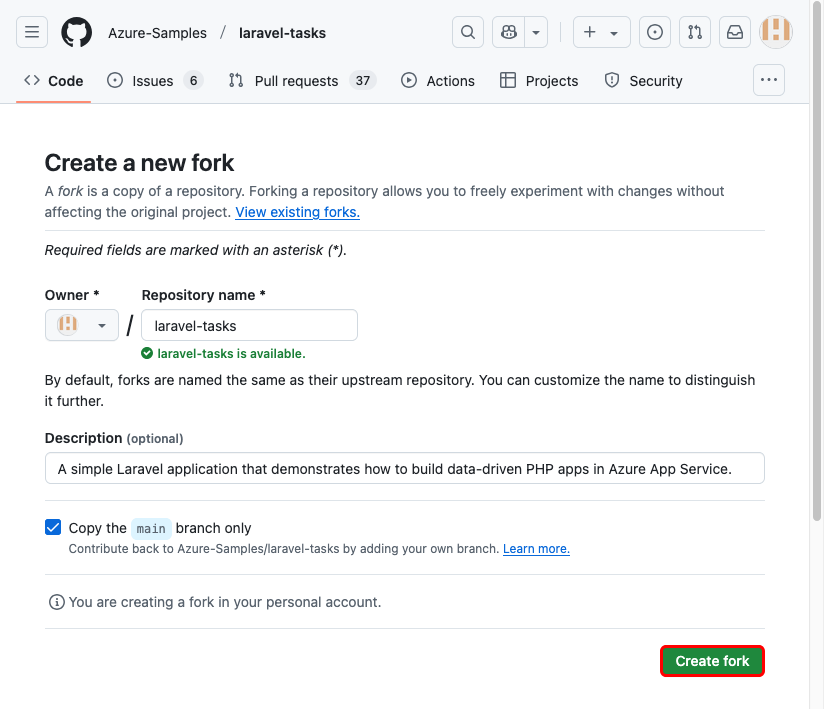This screenshot has width=824, height=709.
Task: Uncheck the Copy the main branch only checkbox
Action: 52,527
